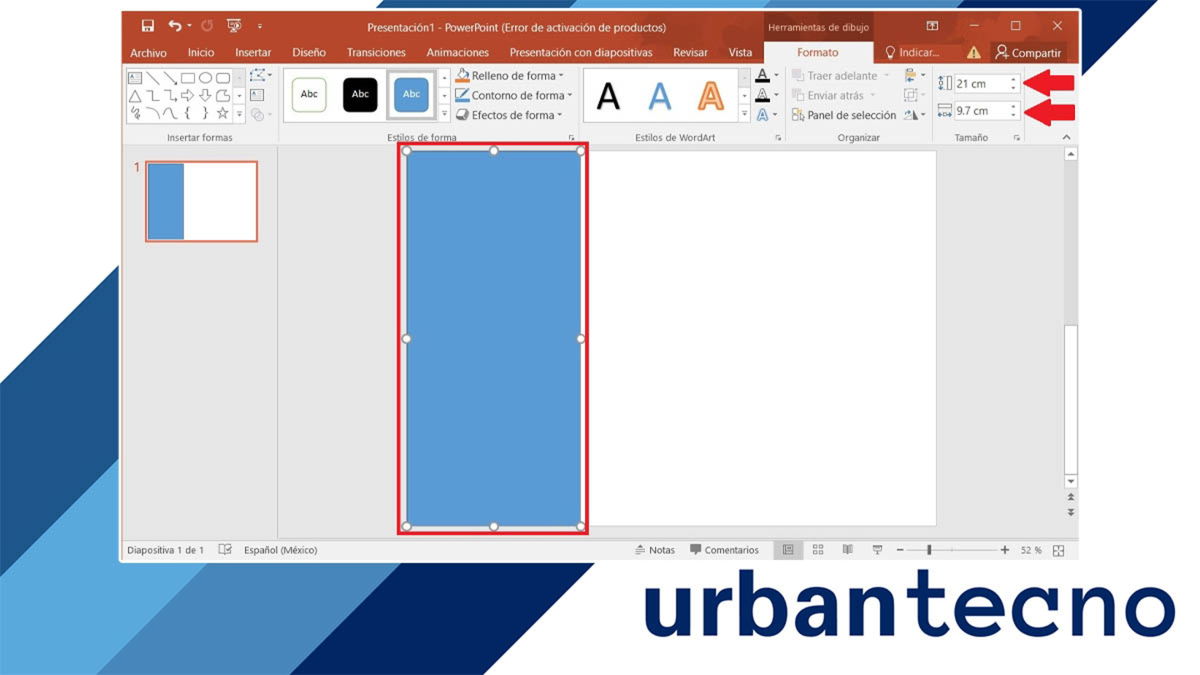
Task: Click the Panel de selección icon
Action: coord(797,115)
